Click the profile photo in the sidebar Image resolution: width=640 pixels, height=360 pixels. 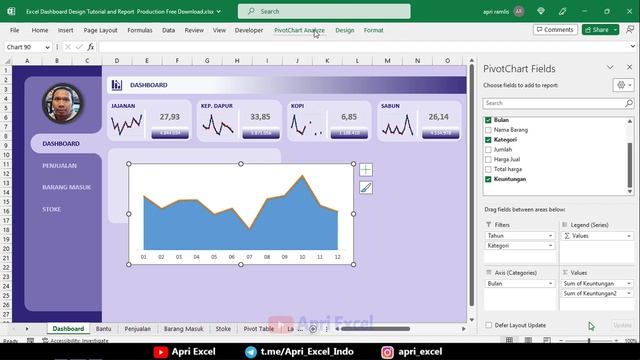point(62,103)
